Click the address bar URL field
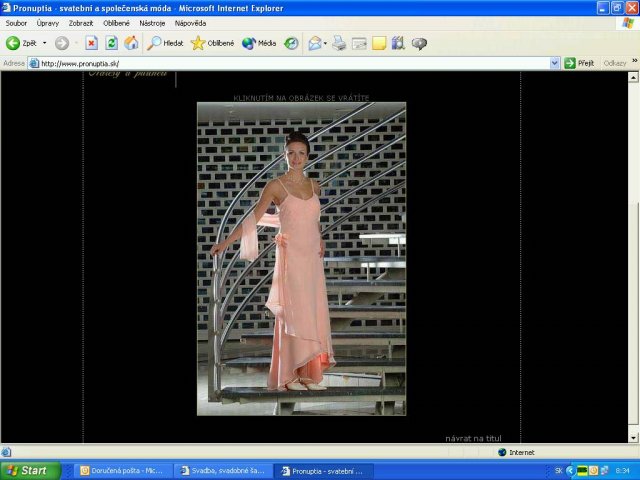This screenshot has height=480, width=640. tap(290, 63)
